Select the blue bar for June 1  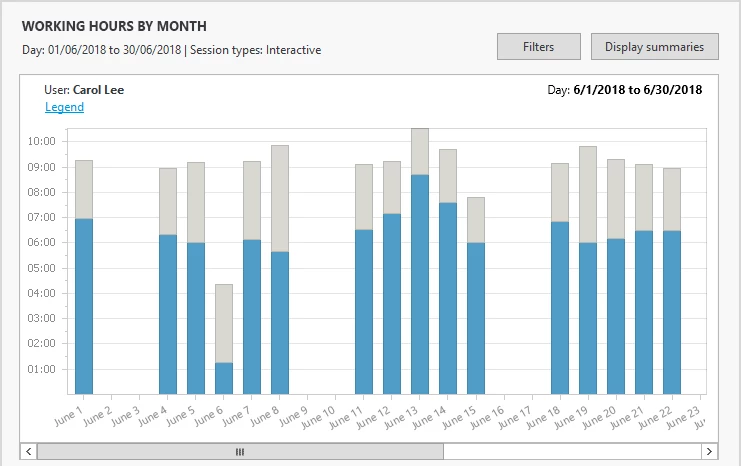[84, 306]
